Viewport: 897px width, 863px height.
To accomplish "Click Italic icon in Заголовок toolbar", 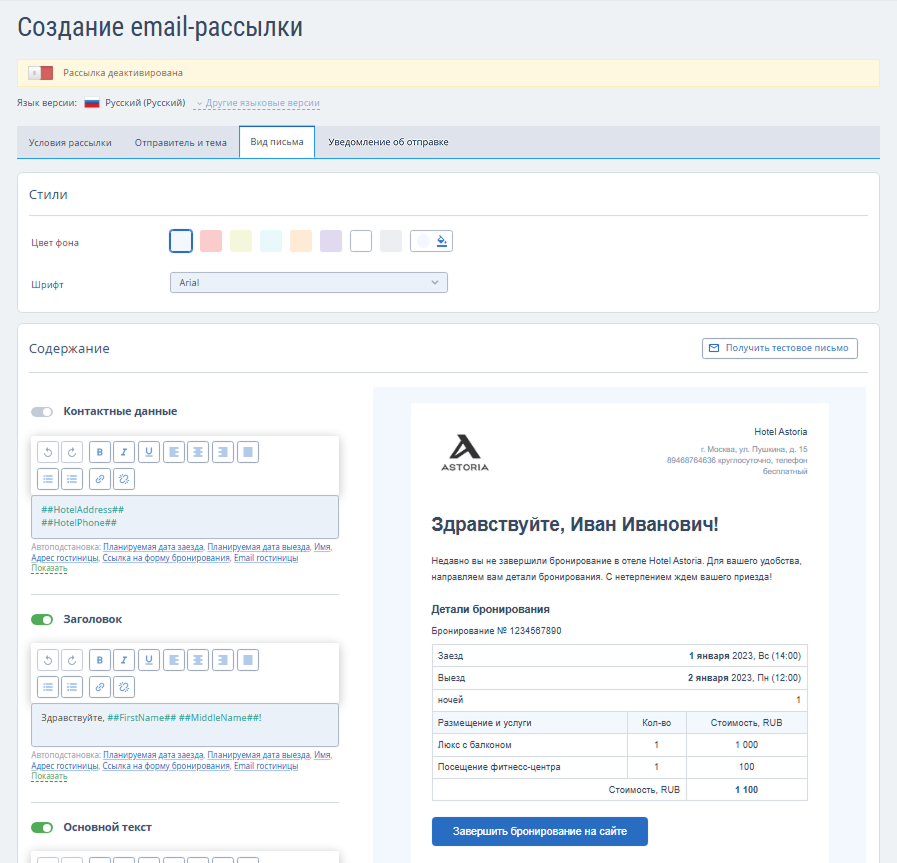I will (124, 660).
